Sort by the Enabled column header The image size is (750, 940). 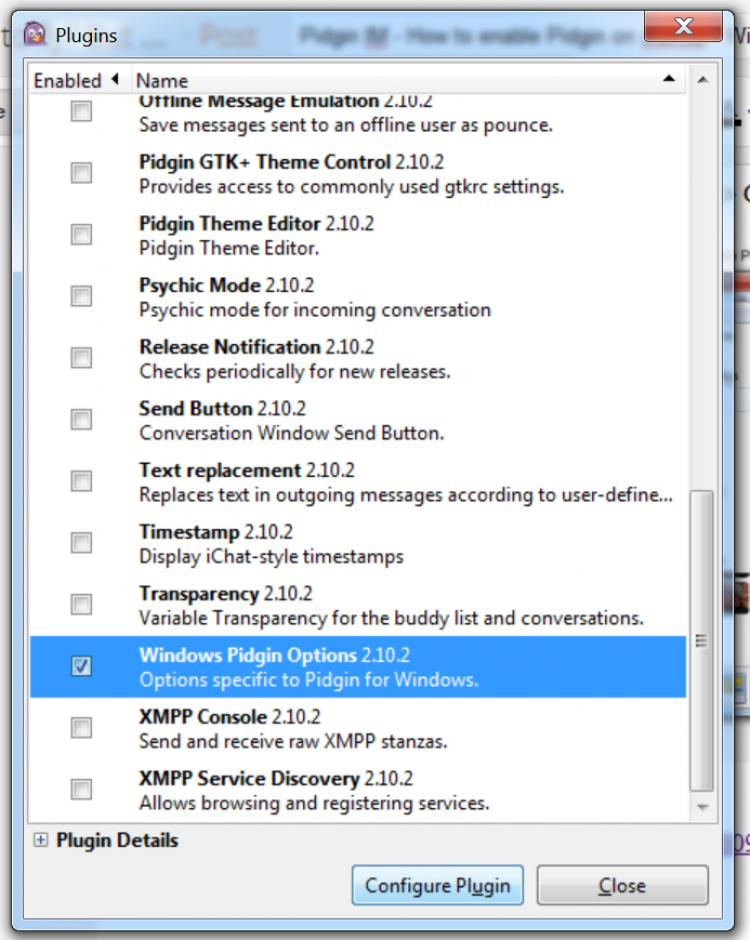tap(80, 80)
